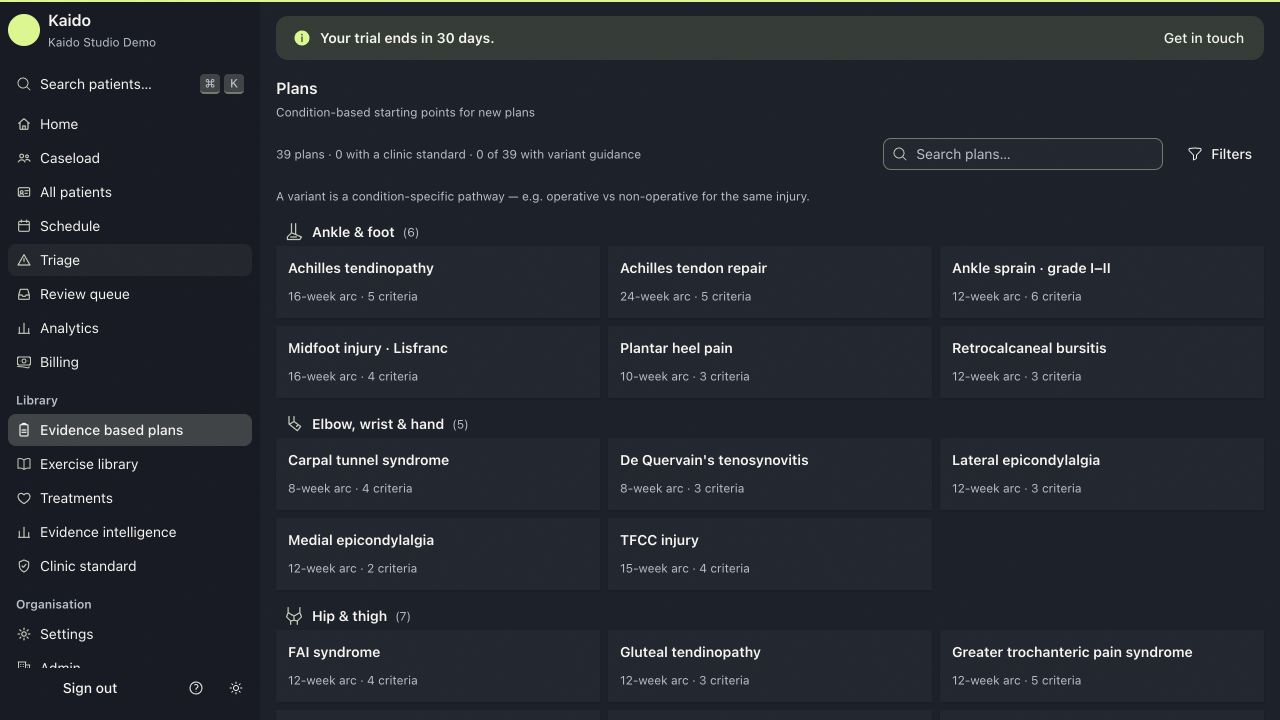Click the Filters funnel icon
Viewport: 1280px width, 720px height.
click(x=1194, y=154)
